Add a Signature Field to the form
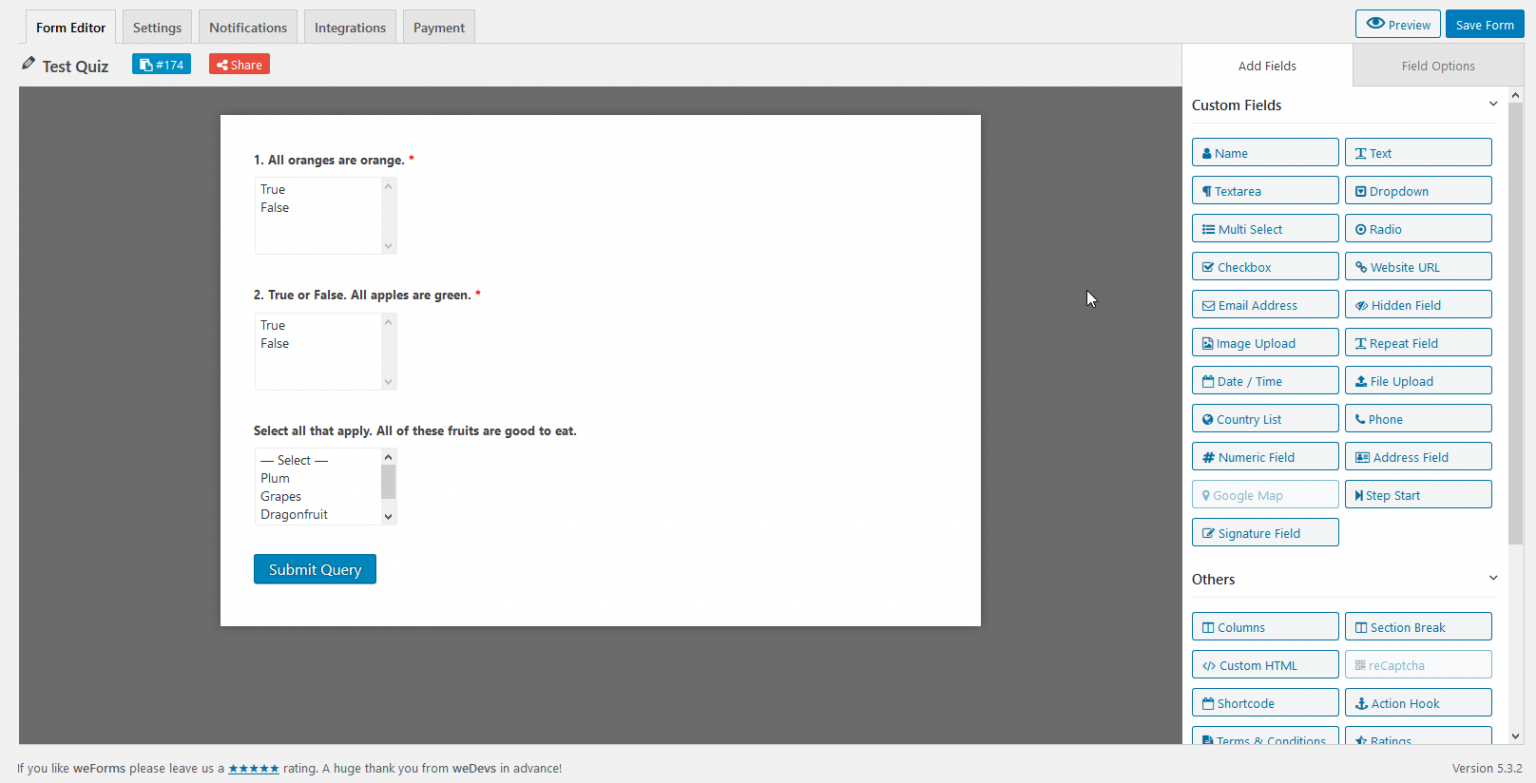 click(1265, 532)
